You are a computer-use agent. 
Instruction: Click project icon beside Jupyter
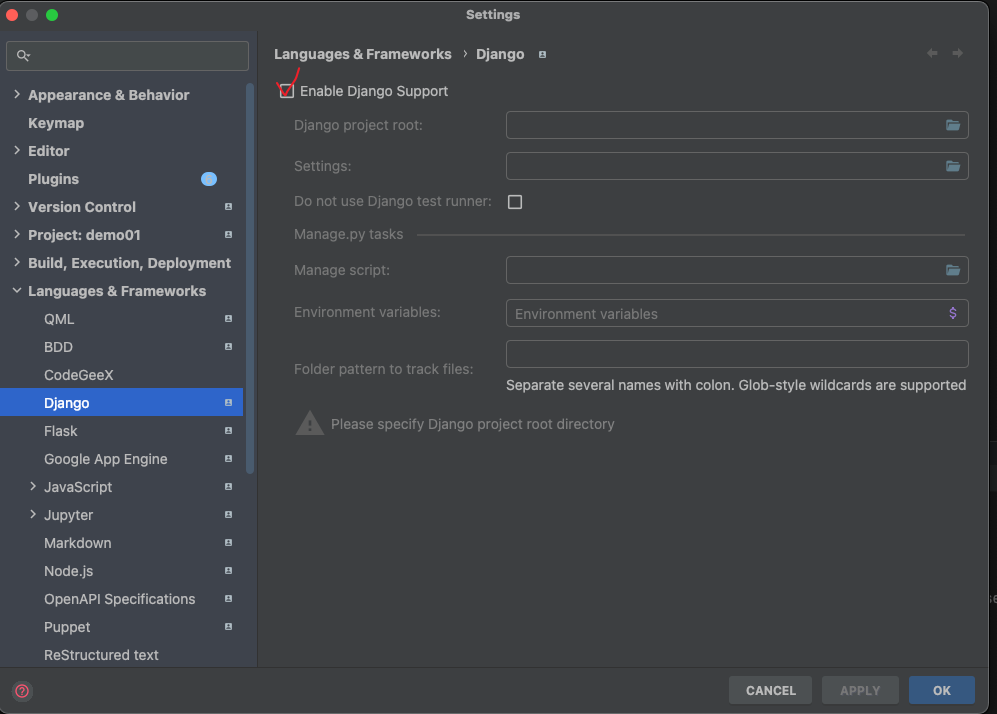228,514
